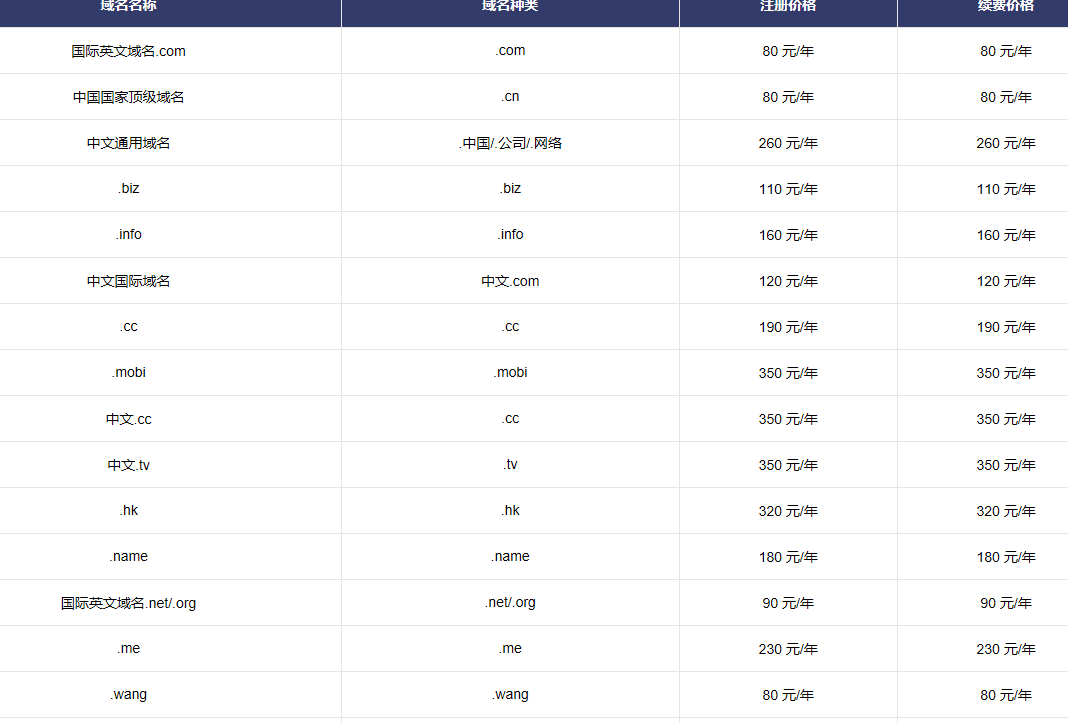Select the .wang domain name cell

[128, 694]
